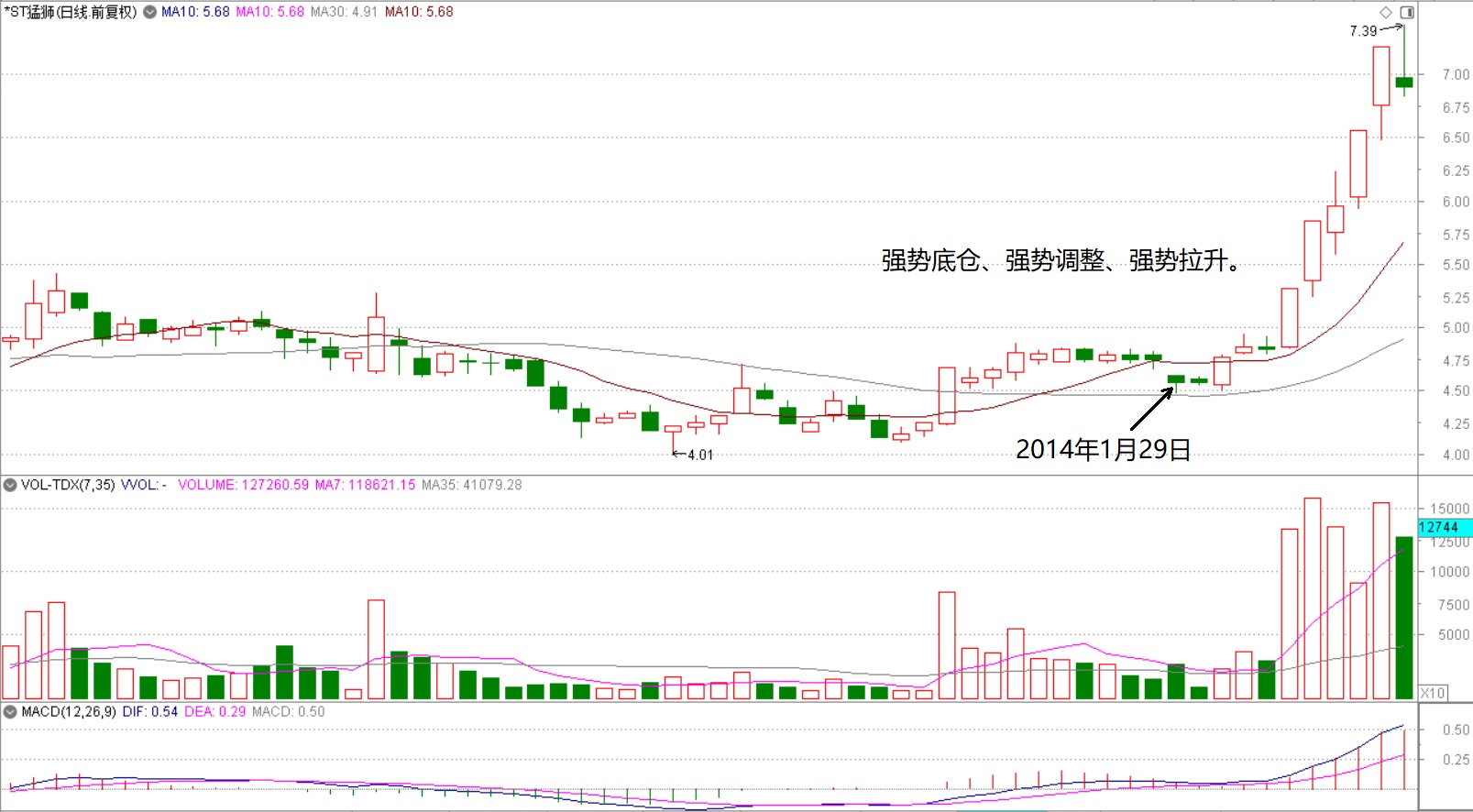Toggle the side panel icon at chart top-right

(x=1407, y=12)
